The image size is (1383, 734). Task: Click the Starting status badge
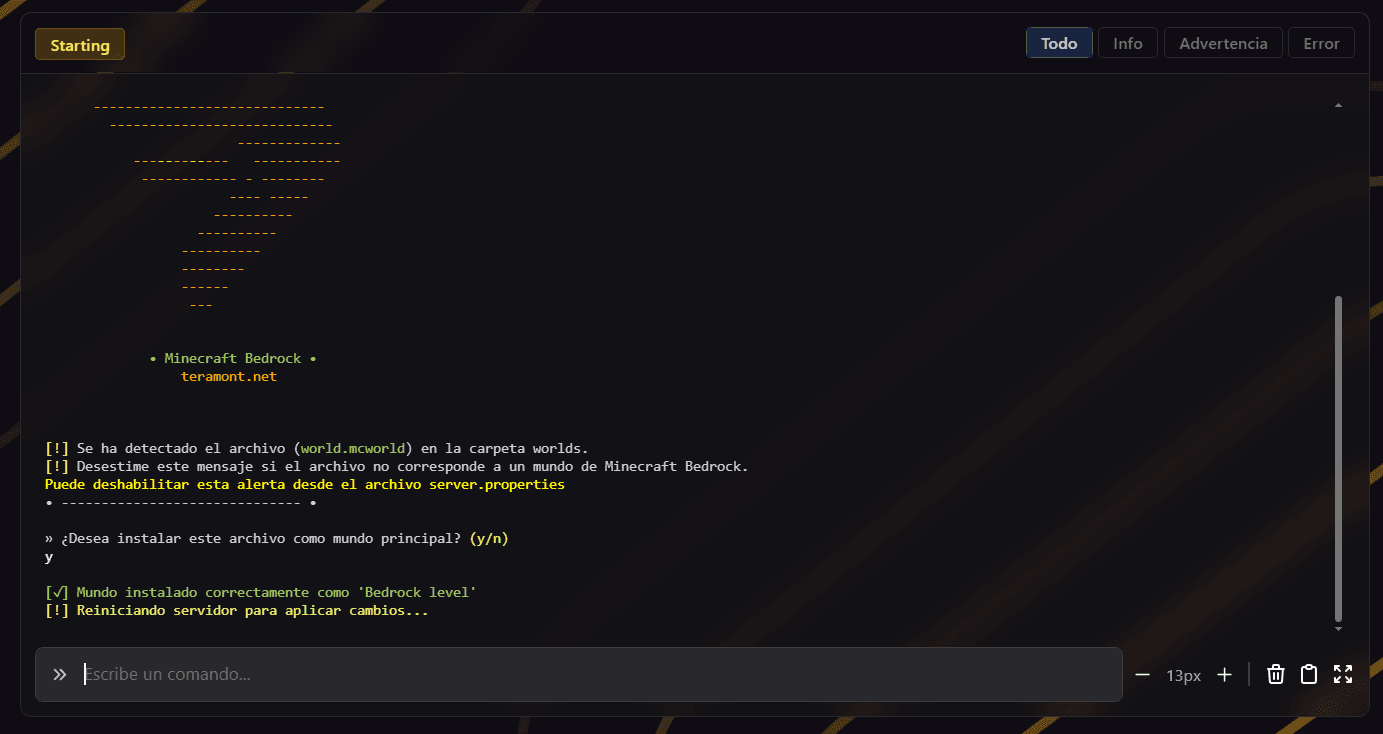click(80, 44)
